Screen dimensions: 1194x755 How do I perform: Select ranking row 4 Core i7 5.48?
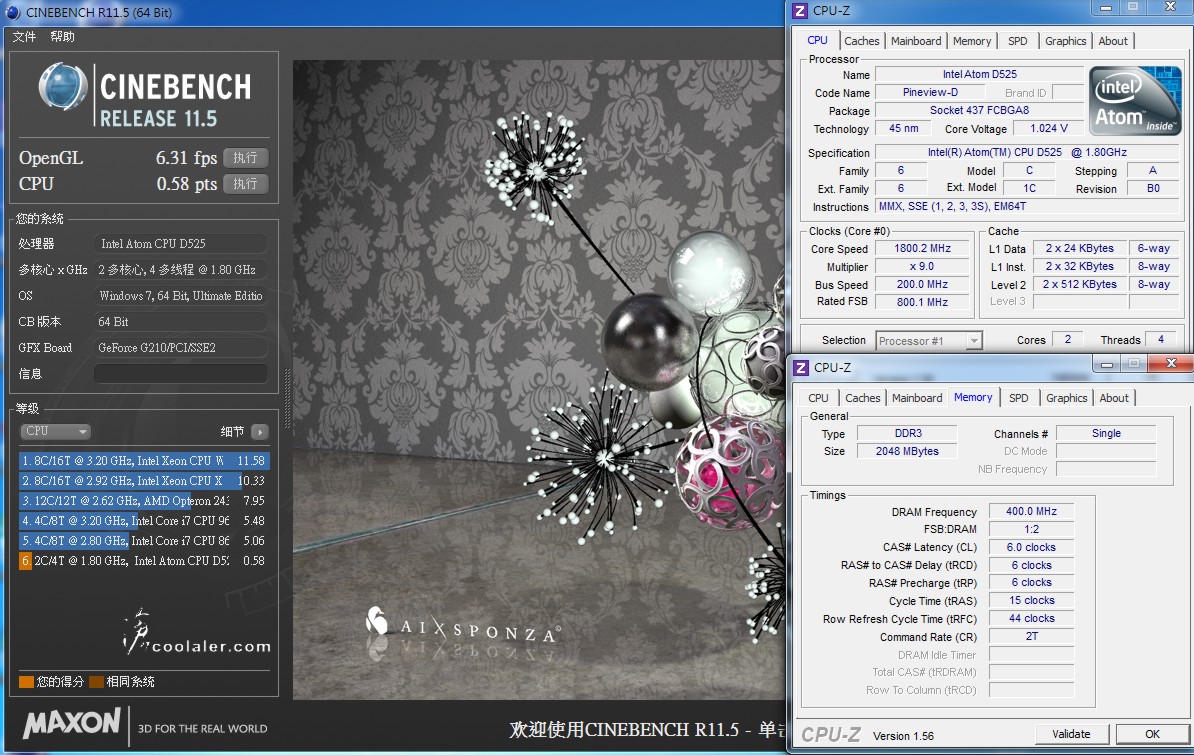pos(144,520)
